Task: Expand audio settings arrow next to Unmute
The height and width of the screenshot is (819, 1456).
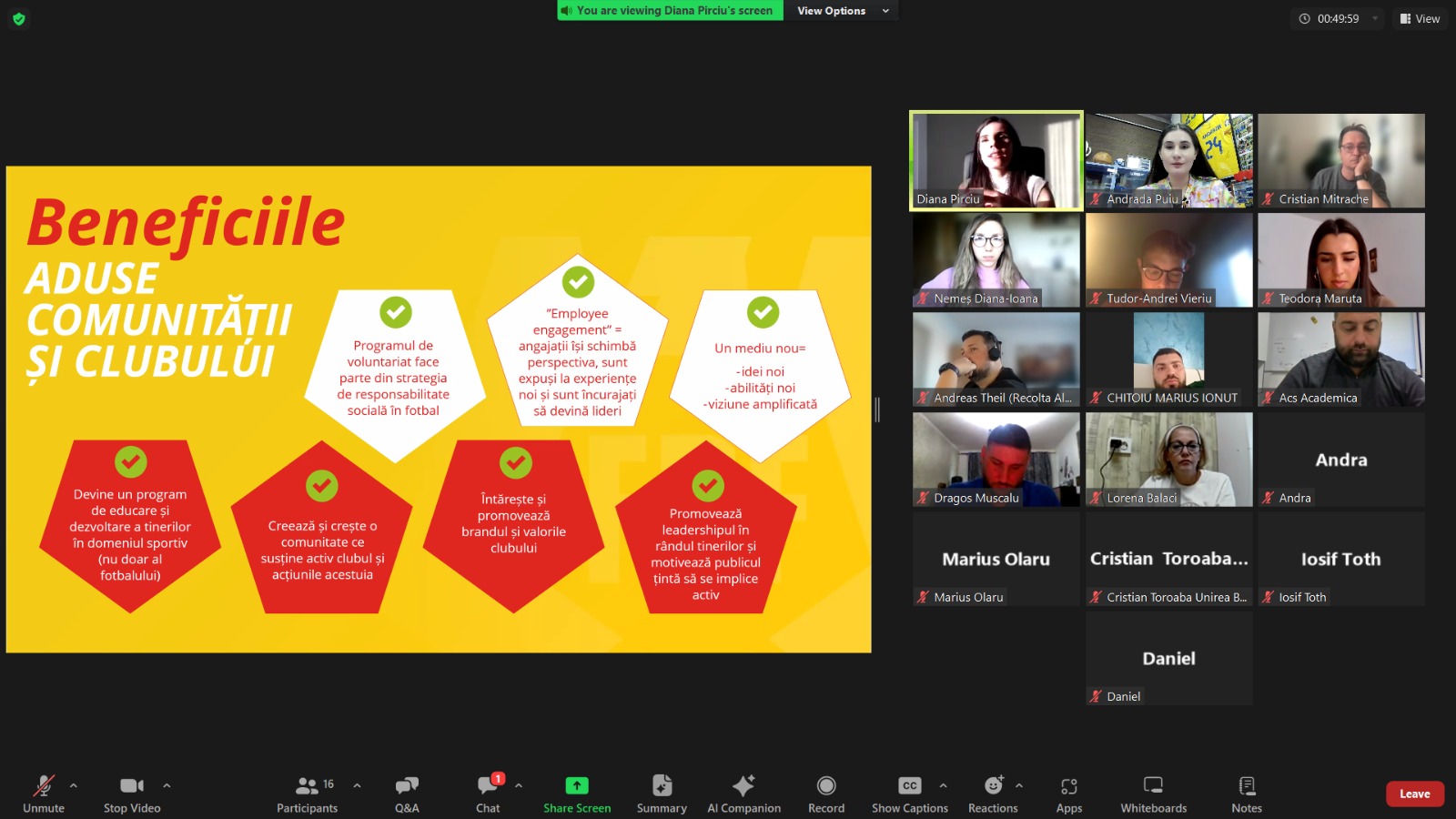Action: [x=74, y=785]
